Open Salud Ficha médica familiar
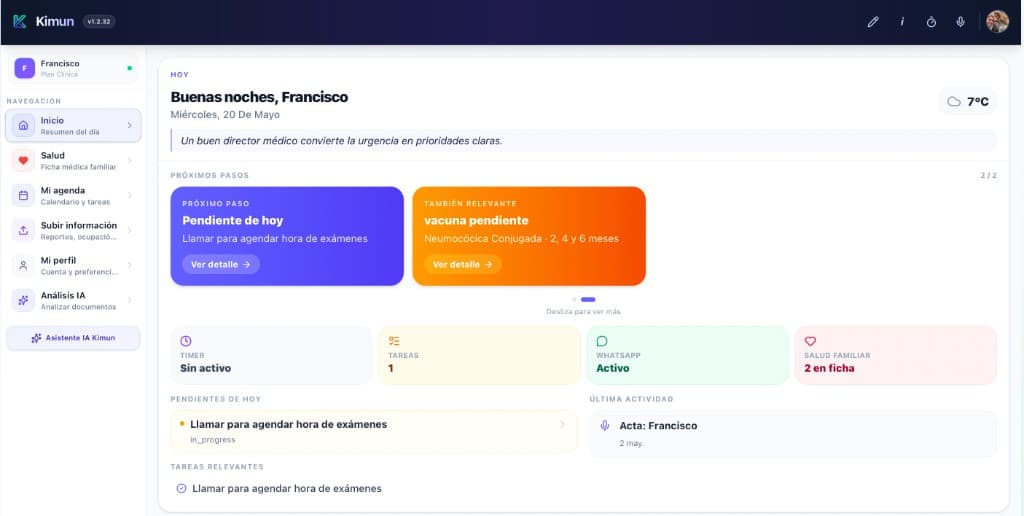Screen dimensions: 1024x516 (73, 161)
